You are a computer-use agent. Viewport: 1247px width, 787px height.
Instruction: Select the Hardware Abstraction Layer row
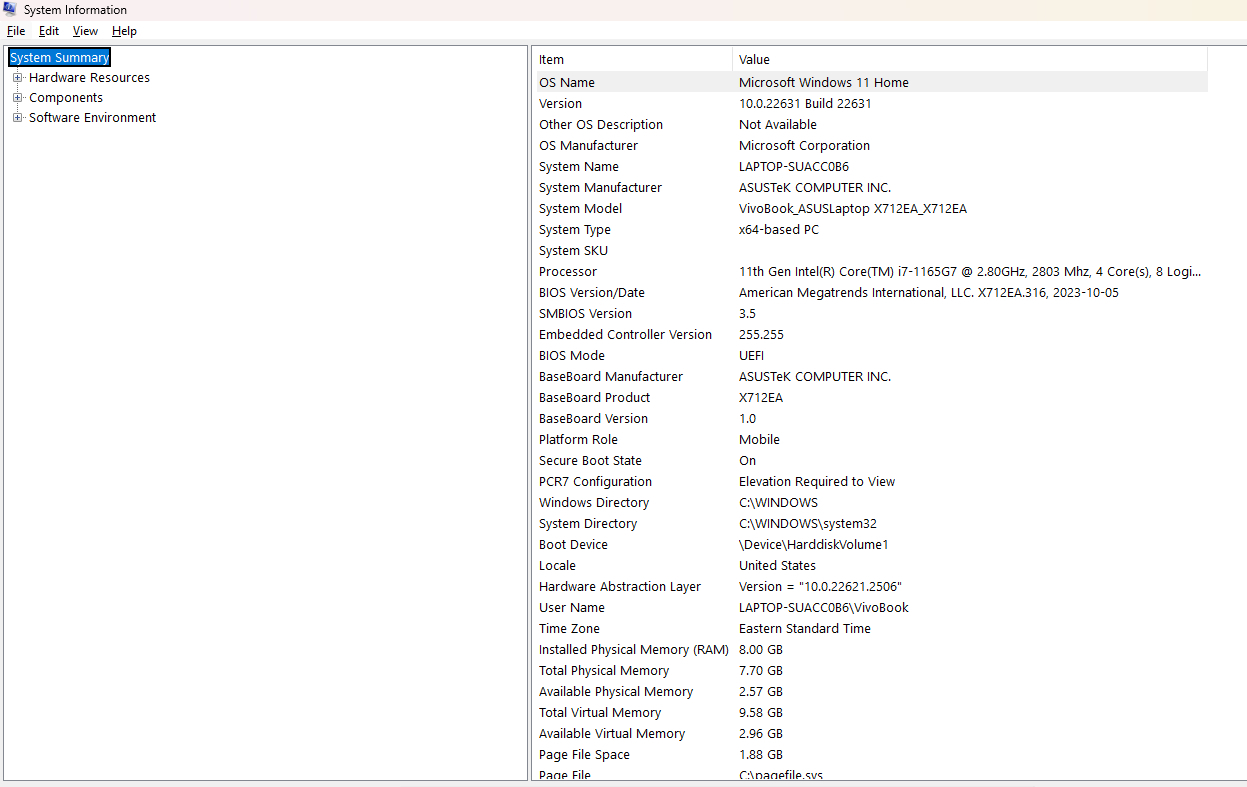click(x=870, y=587)
